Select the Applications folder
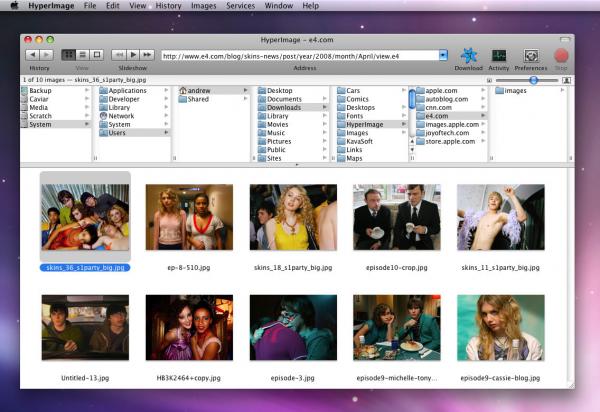 point(134,91)
